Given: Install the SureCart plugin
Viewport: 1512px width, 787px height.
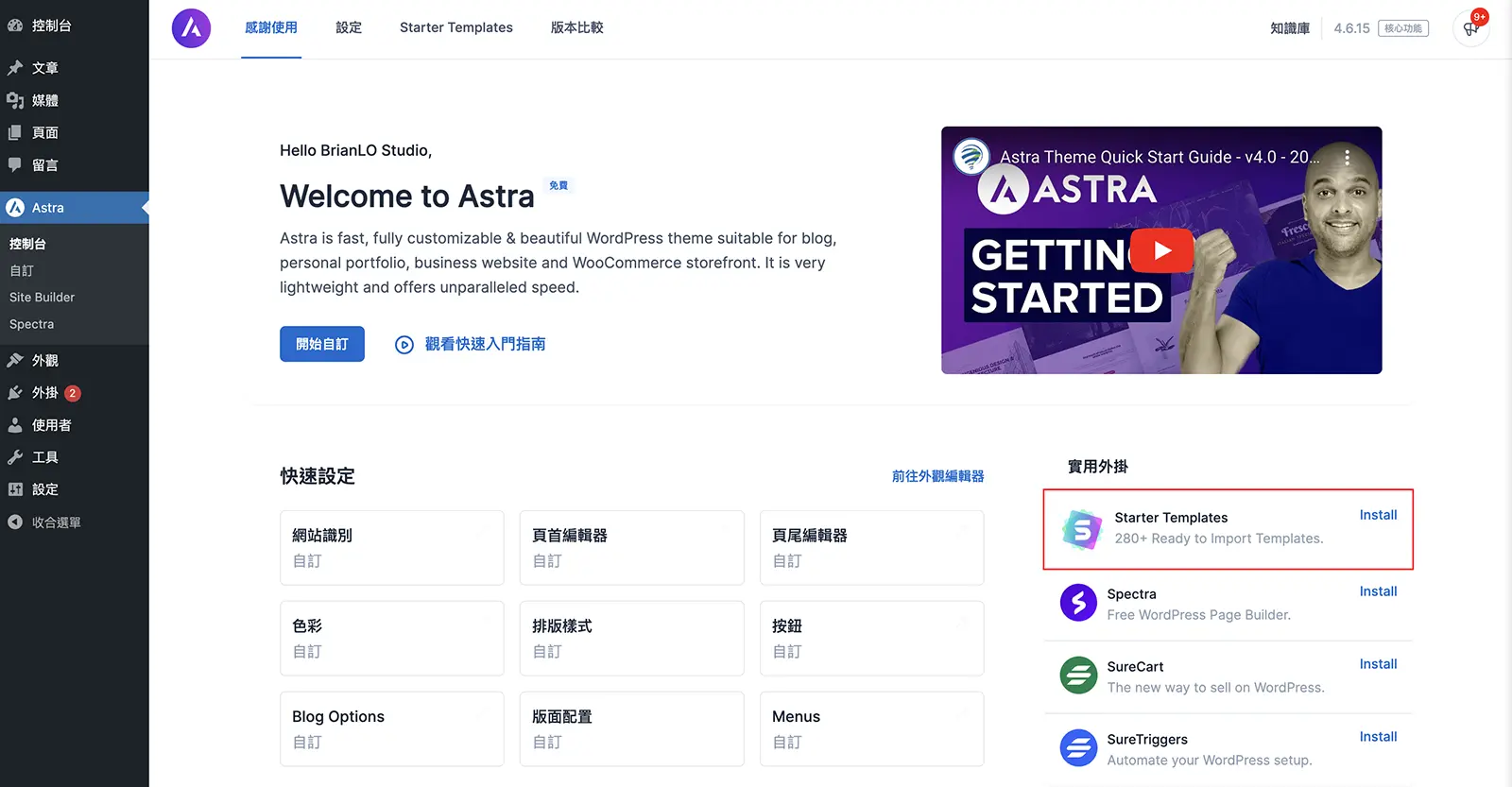Looking at the screenshot, I should pyautogui.click(x=1378, y=664).
